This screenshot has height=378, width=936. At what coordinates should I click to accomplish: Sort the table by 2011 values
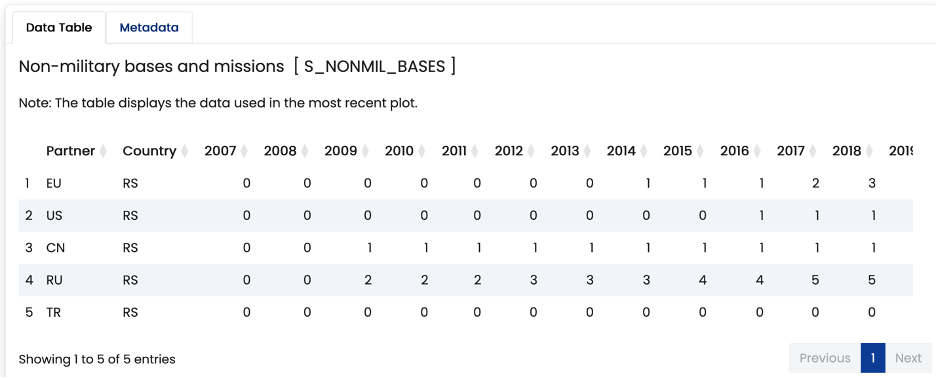[475, 152]
